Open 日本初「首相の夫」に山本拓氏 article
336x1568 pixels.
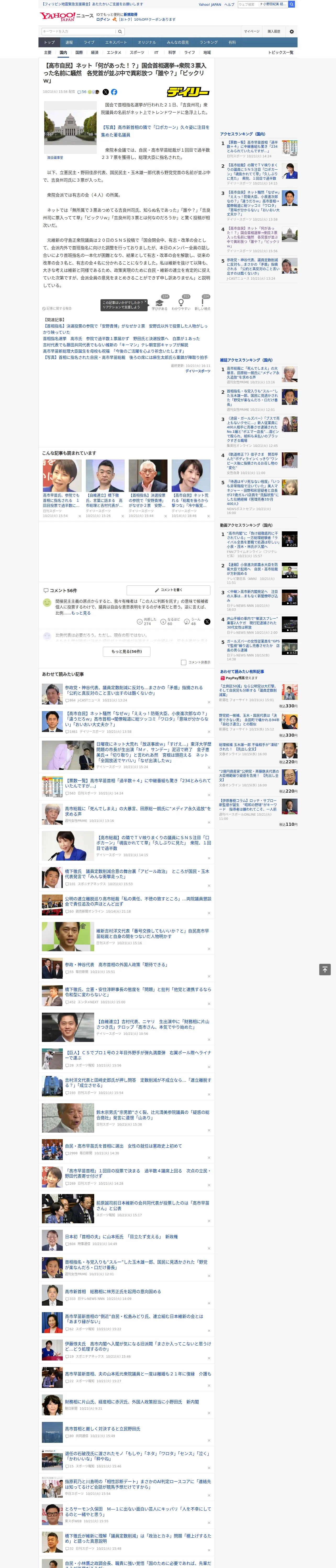click(x=121, y=1236)
